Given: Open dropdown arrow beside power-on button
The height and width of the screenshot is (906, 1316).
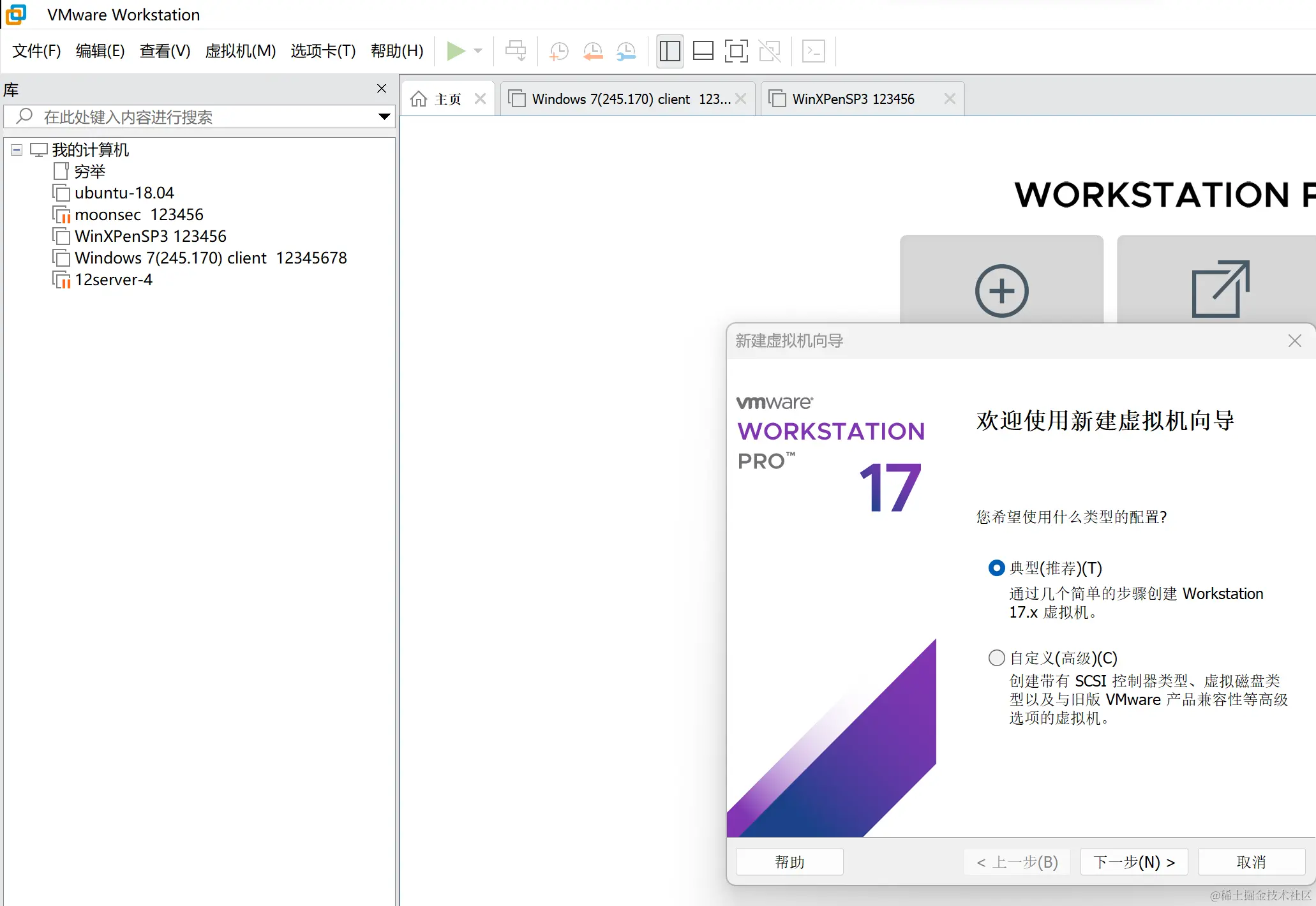Looking at the screenshot, I should coord(478,51).
